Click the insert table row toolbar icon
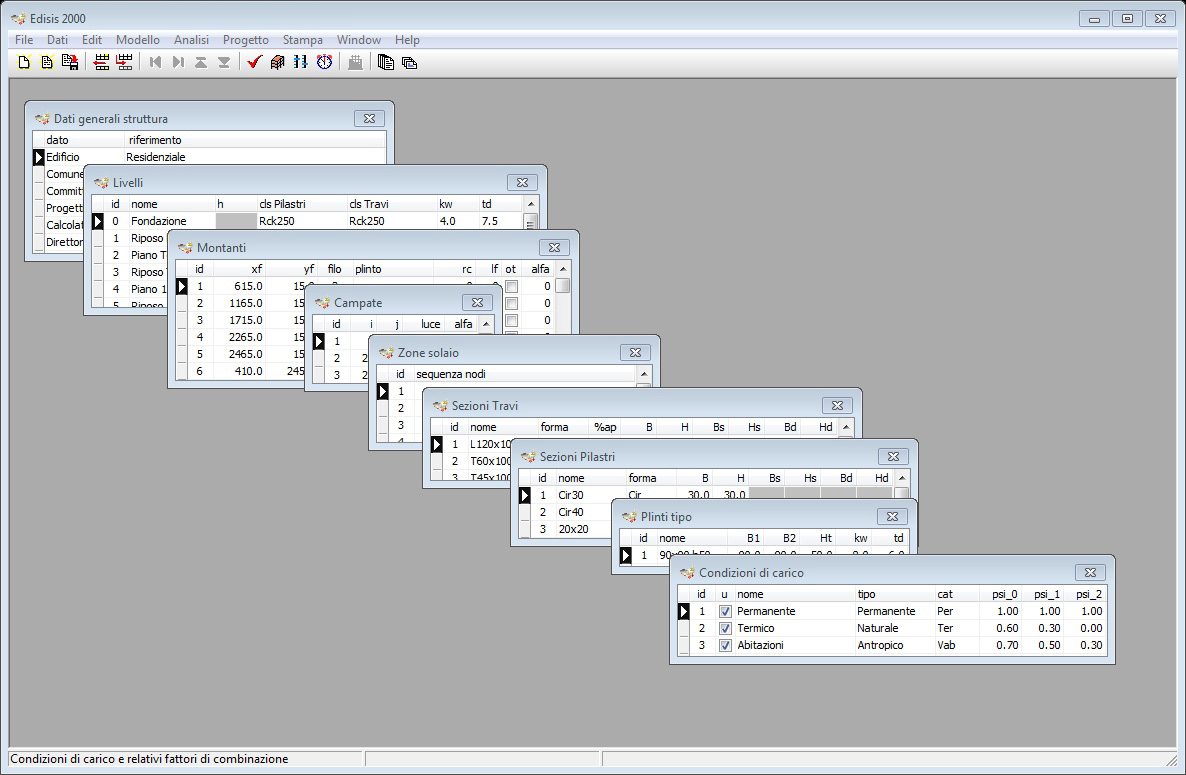This screenshot has height=775, width=1186. click(x=101, y=63)
